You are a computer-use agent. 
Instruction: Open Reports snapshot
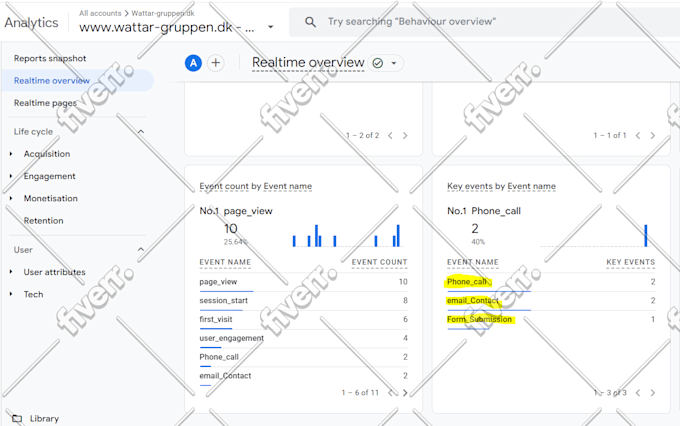click(50, 58)
